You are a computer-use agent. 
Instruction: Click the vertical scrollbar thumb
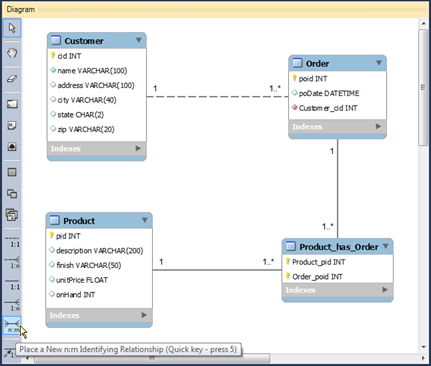tap(423, 87)
